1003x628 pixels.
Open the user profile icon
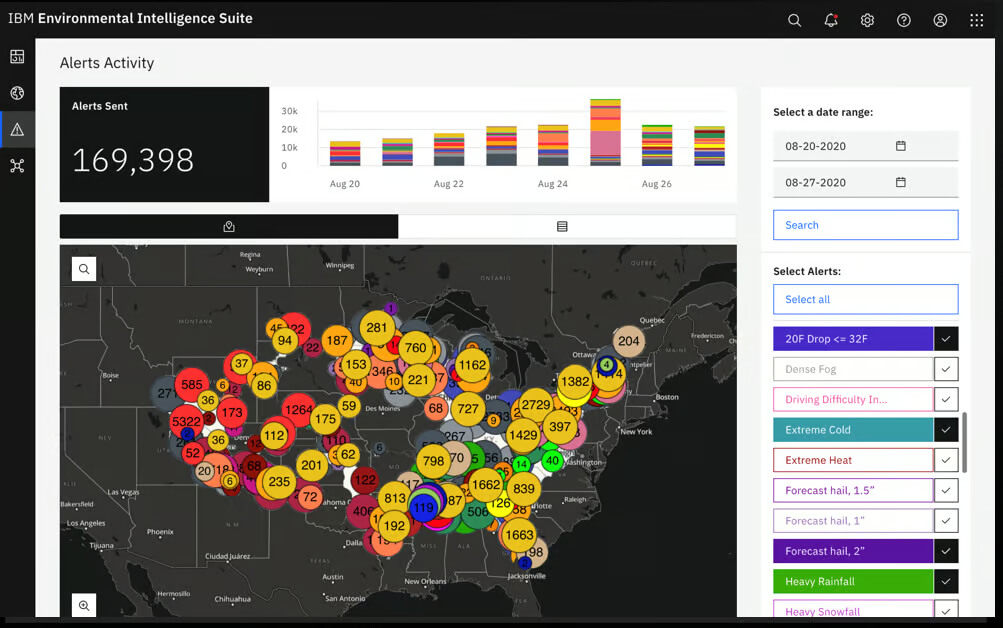(940, 20)
